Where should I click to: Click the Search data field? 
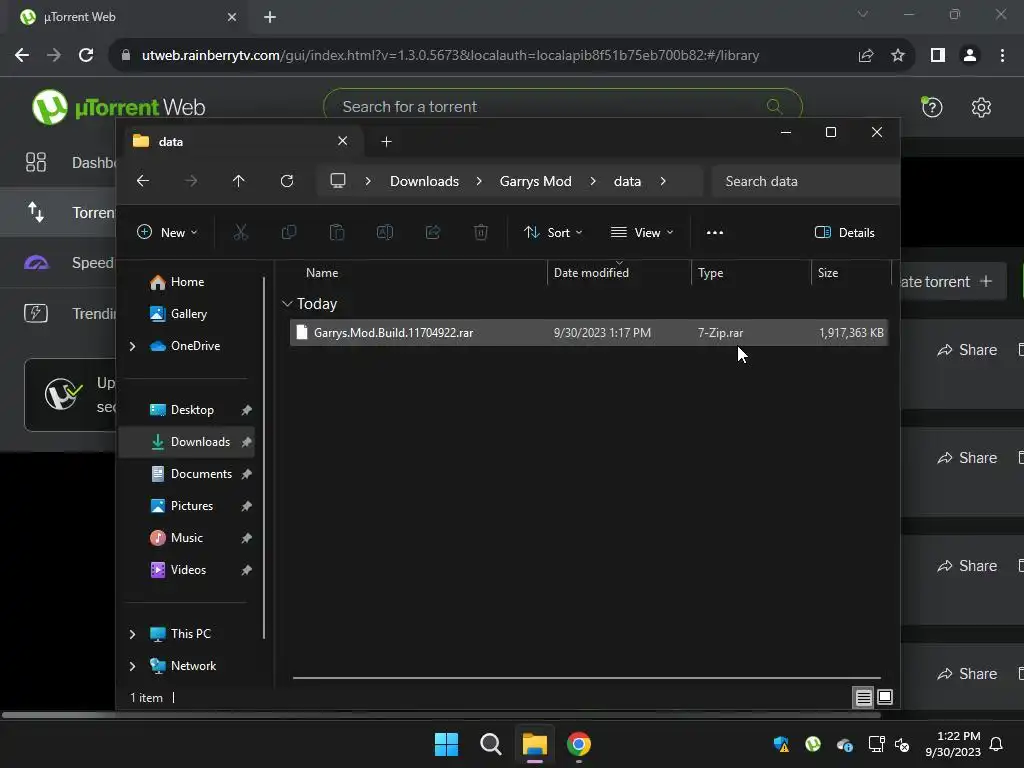(x=807, y=181)
